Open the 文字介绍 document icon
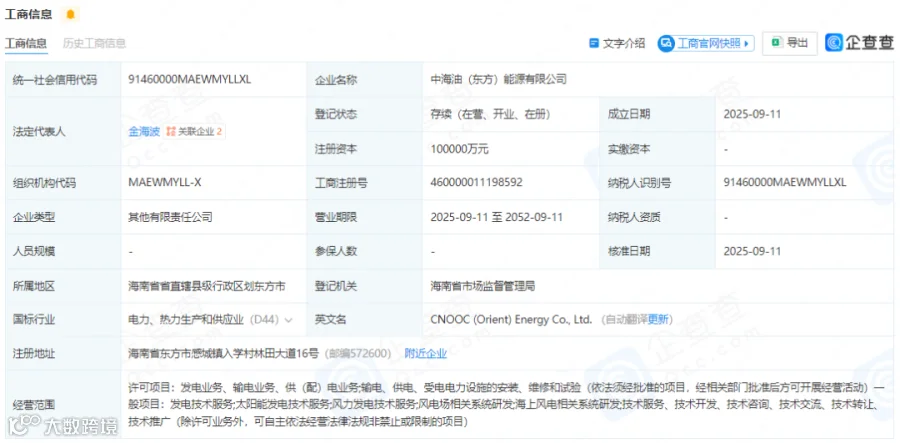Viewport: 900px width, 443px height. click(594, 43)
